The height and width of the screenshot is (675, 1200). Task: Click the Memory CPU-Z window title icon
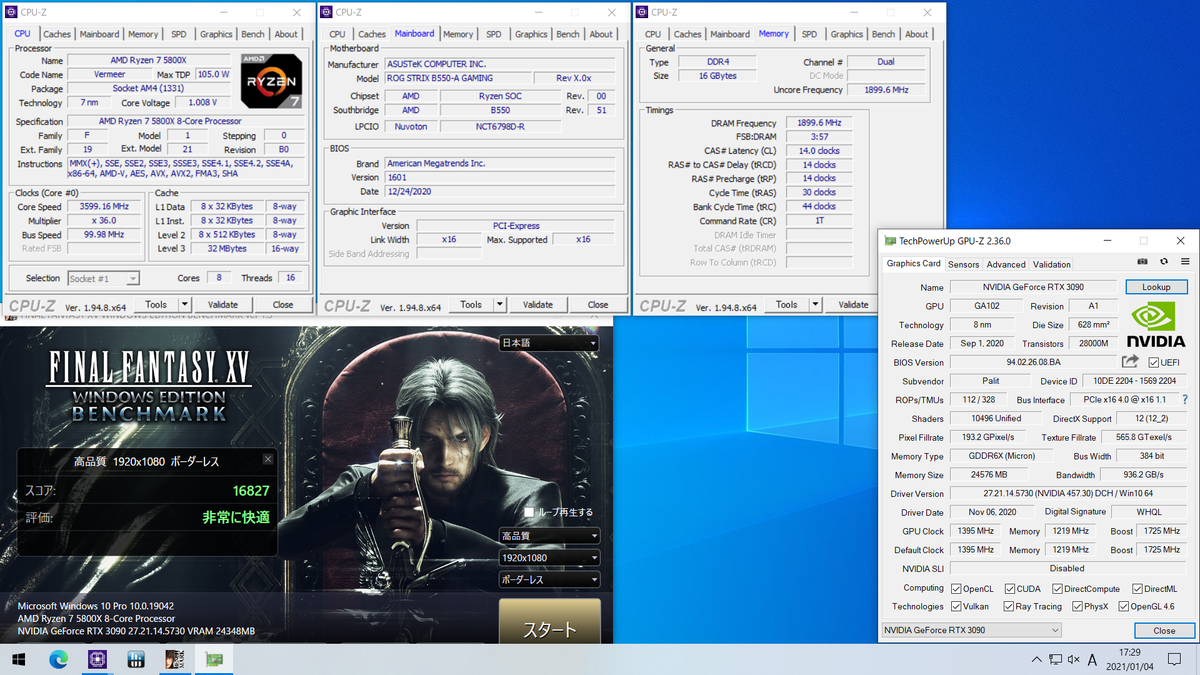[641, 12]
